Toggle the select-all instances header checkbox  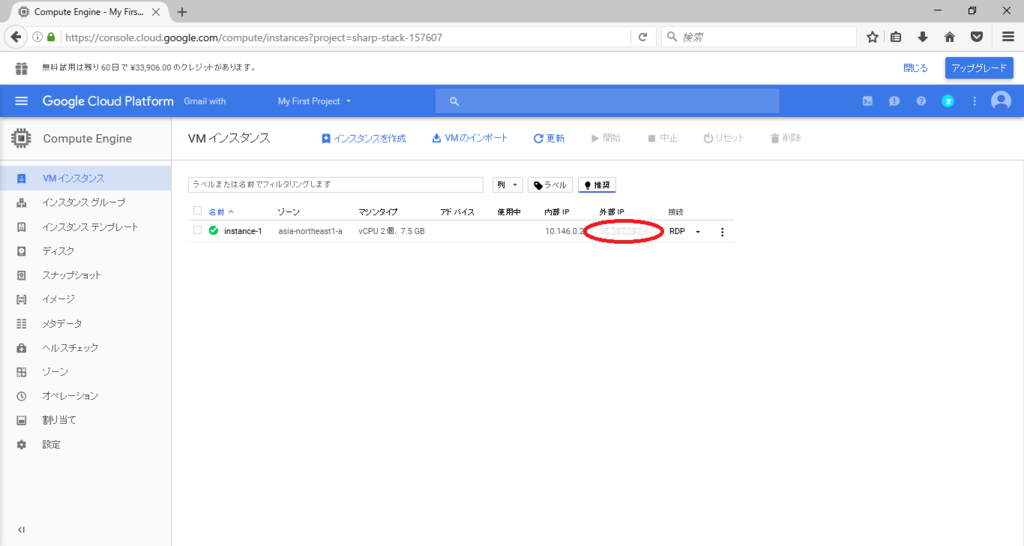197,211
